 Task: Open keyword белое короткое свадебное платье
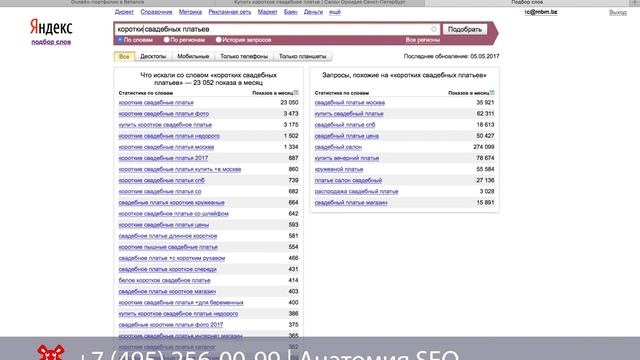[164, 280]
